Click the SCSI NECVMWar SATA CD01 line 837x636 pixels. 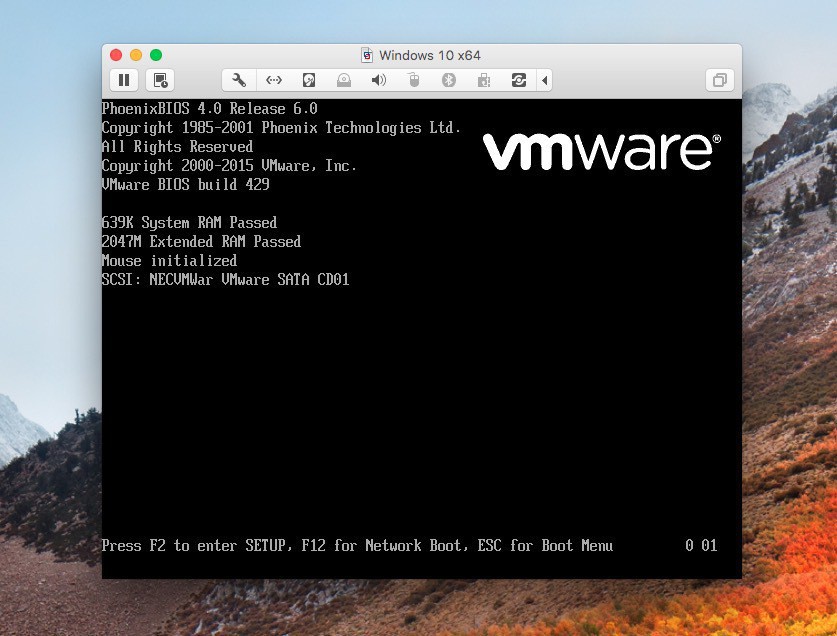pos(225,279)
